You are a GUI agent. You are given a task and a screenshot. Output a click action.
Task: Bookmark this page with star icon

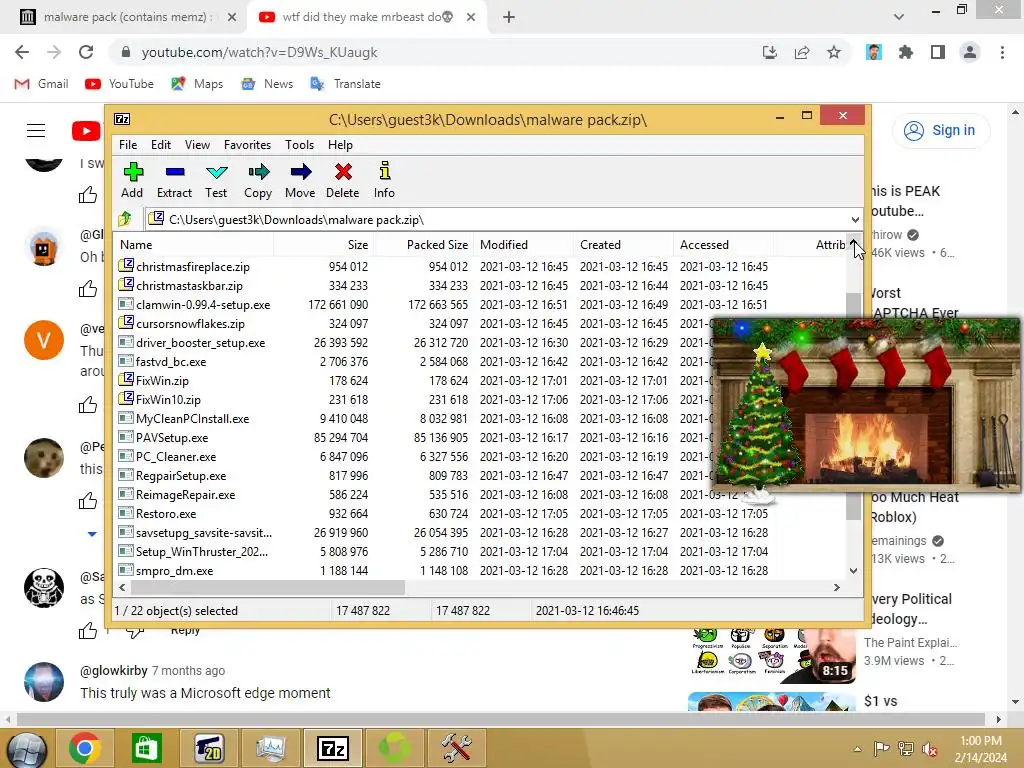pos(834,52)
